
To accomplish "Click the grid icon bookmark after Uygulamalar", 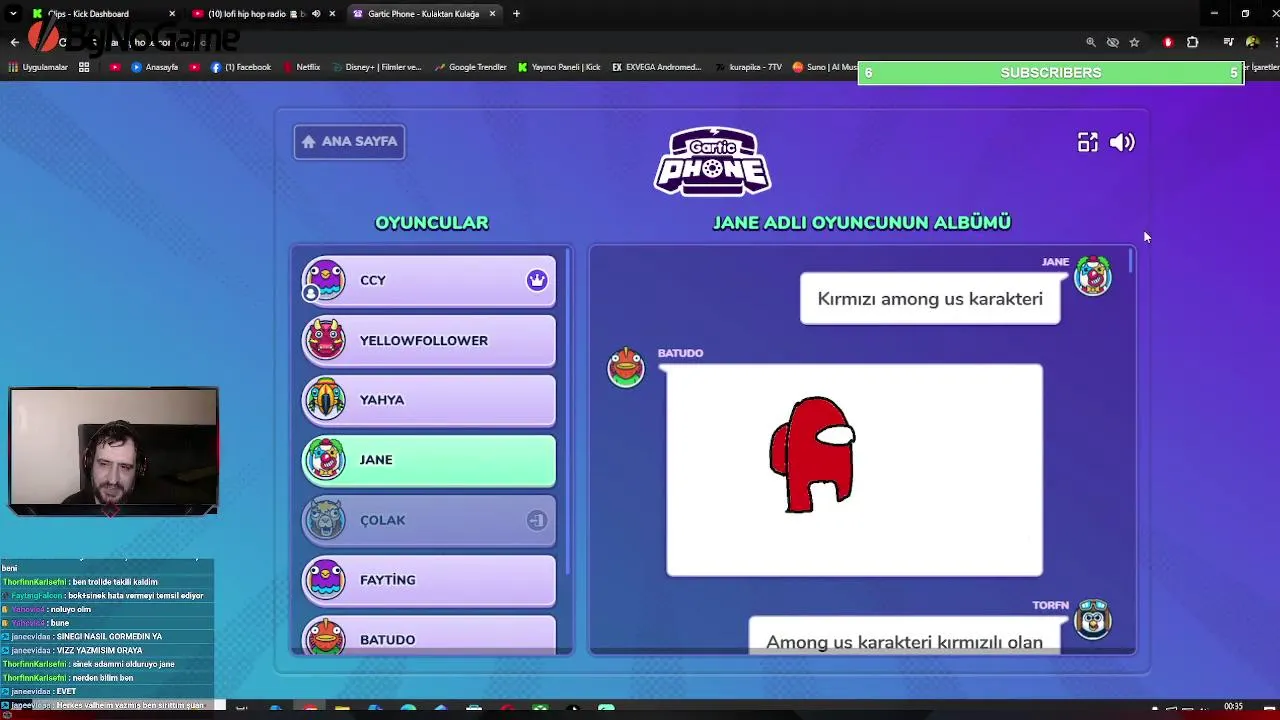I will click(x=84, y=67).
